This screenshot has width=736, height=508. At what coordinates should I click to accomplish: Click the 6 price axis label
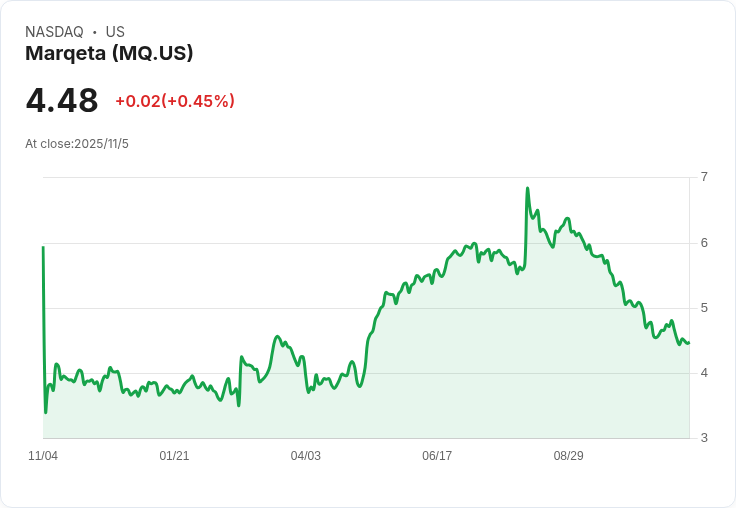click(x=704, y=243)
